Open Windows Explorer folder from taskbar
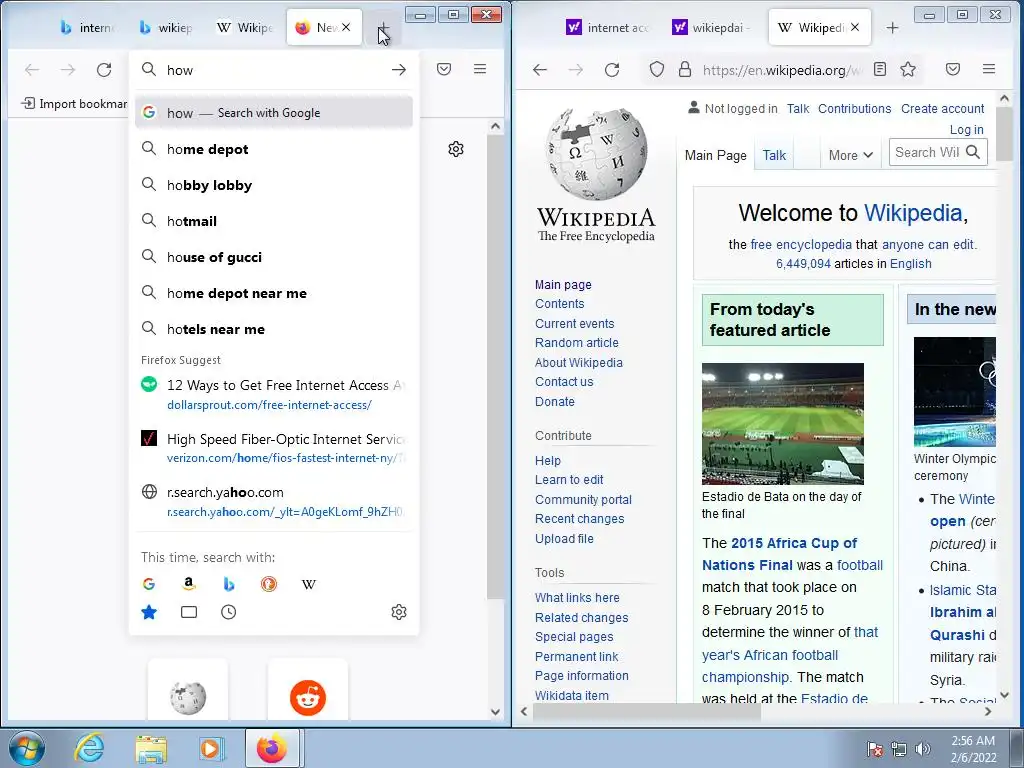This screenshot has width=1024, height=768. [151, 748]
